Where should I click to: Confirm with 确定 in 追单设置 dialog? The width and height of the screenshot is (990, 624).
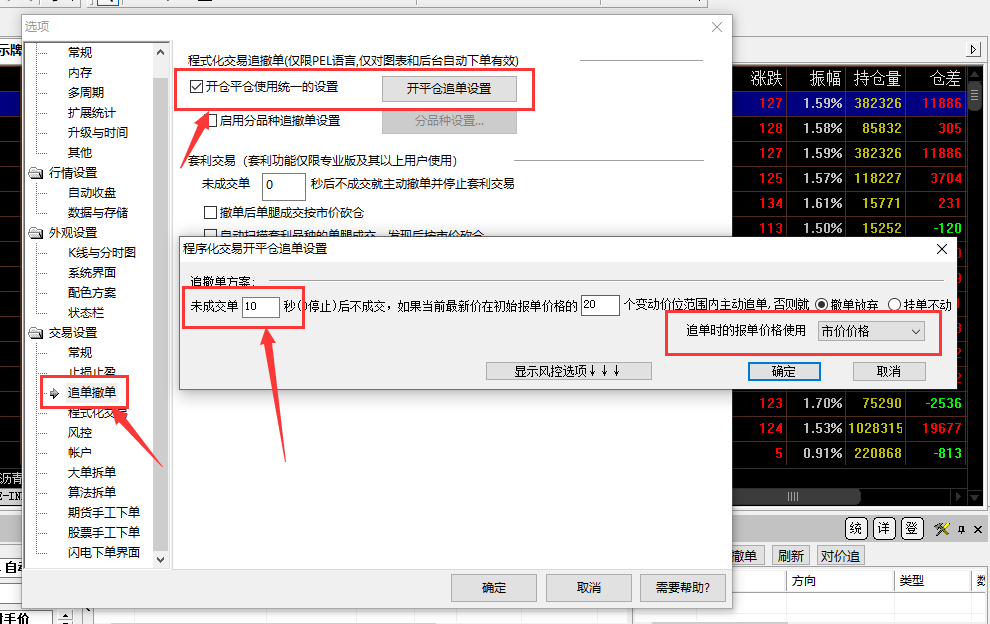[x=784, y=371]
